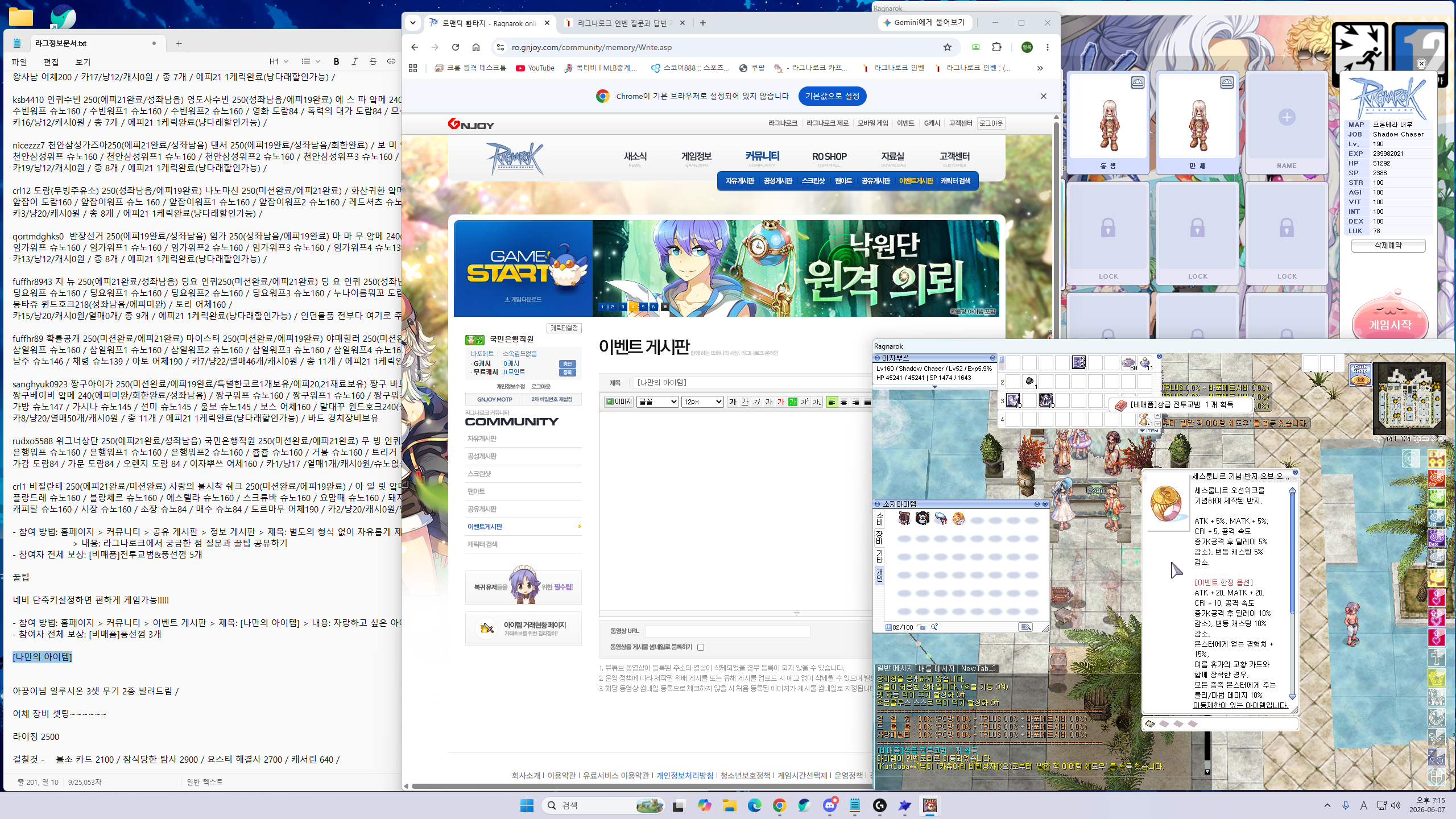
Task: Select banner slide number 4
Action: pyautogui.click(x=633, y=307)
